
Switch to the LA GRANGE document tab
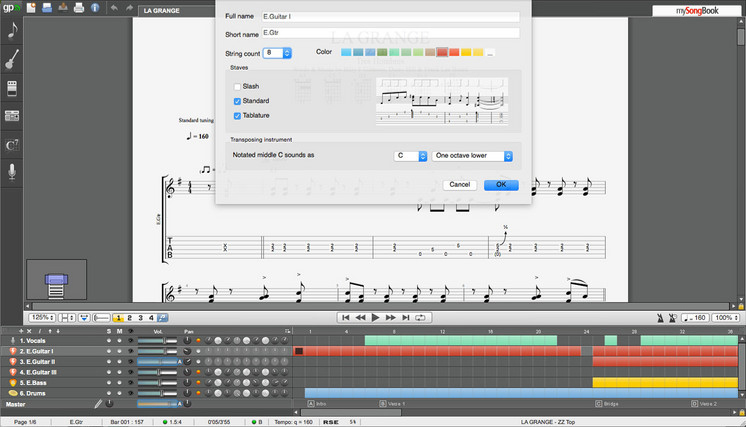click(162, 10)
